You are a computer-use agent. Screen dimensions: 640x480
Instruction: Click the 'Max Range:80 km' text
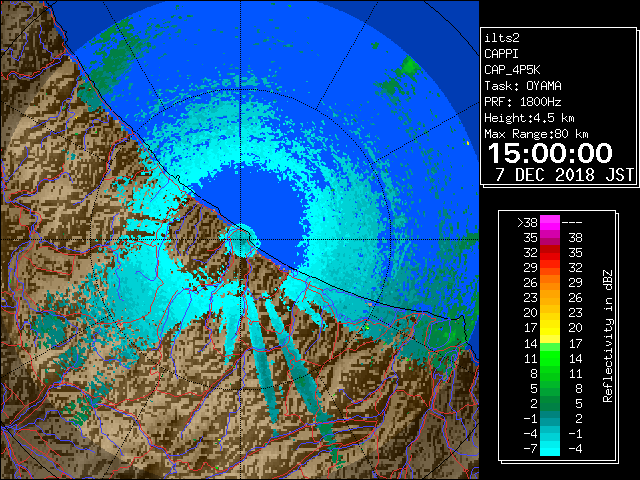536,134
